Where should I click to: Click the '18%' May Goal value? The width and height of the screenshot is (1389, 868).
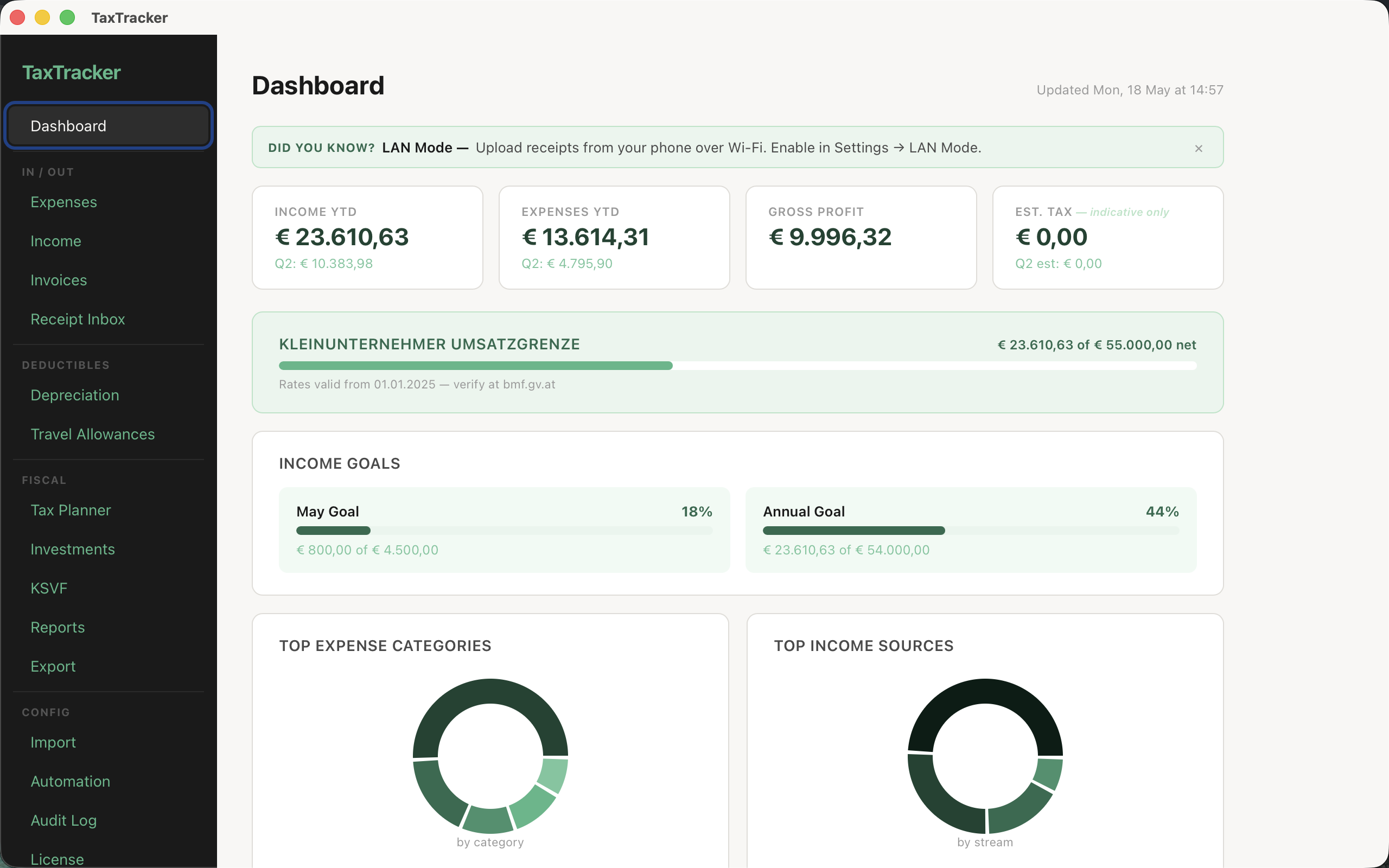(697, 512)
